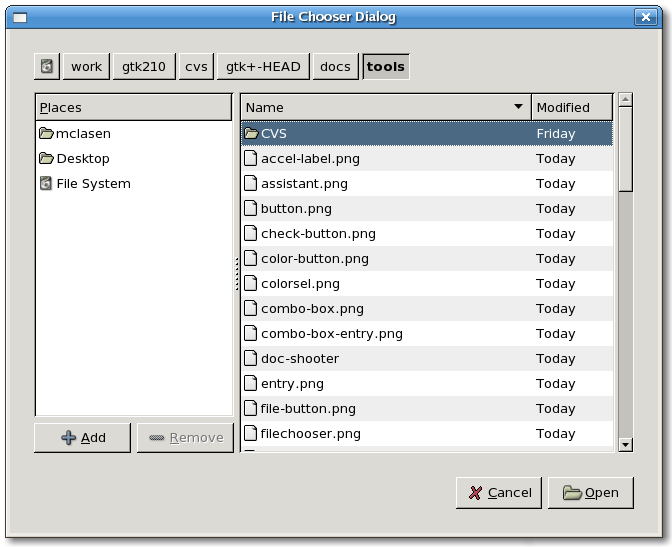Image resolution: width=672 pixels, height=547 pixels.
Task: Click the File System drive icon
Action: tap(46, 184)
